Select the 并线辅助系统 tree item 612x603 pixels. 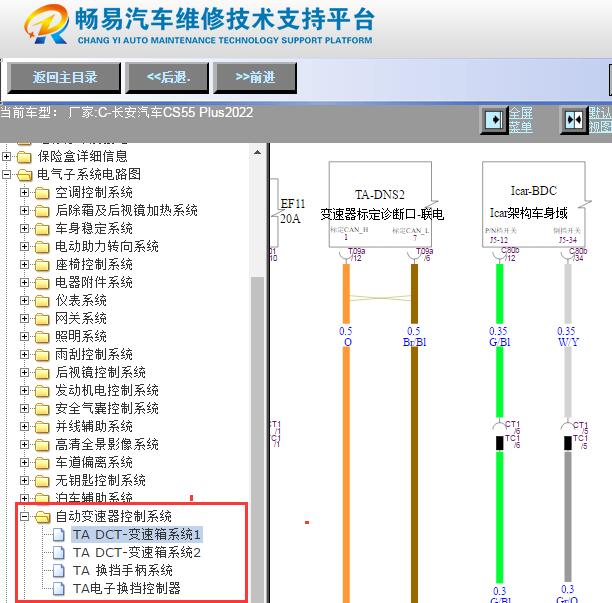pos(94,426)
